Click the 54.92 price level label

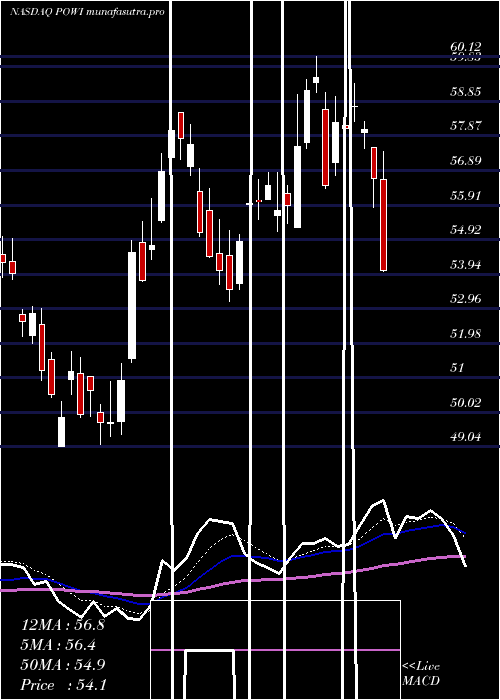click(x=466, y=229)
